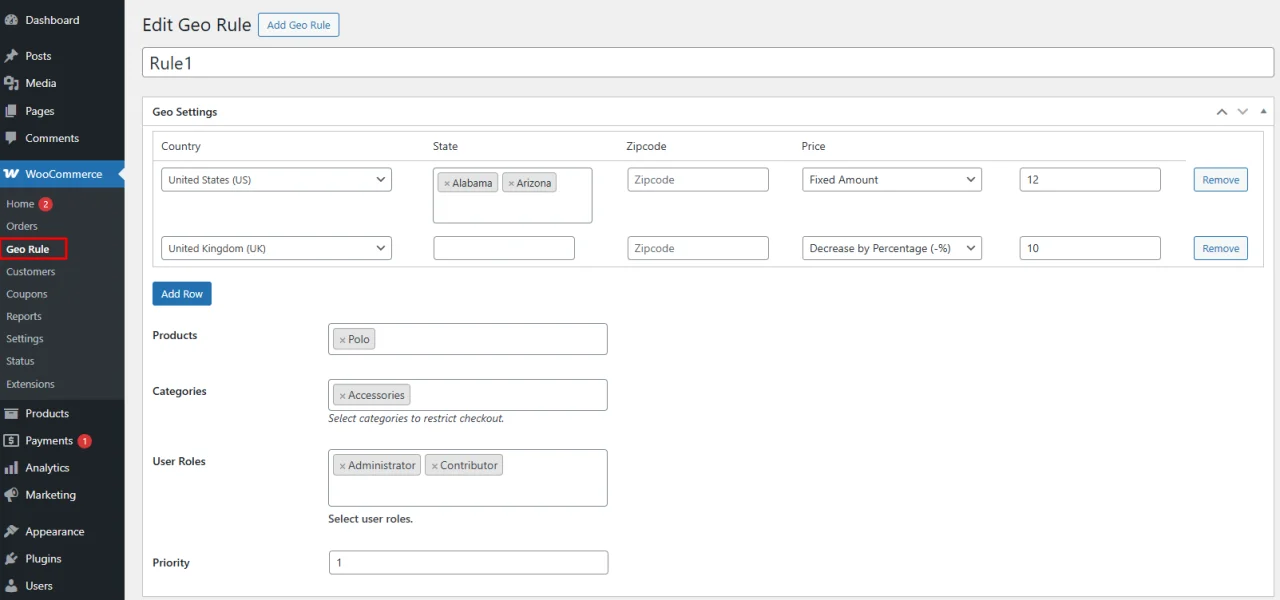Move Geo Settings panel down
The width and height of the screenshot is (1280, 600).
(1243, 112)
